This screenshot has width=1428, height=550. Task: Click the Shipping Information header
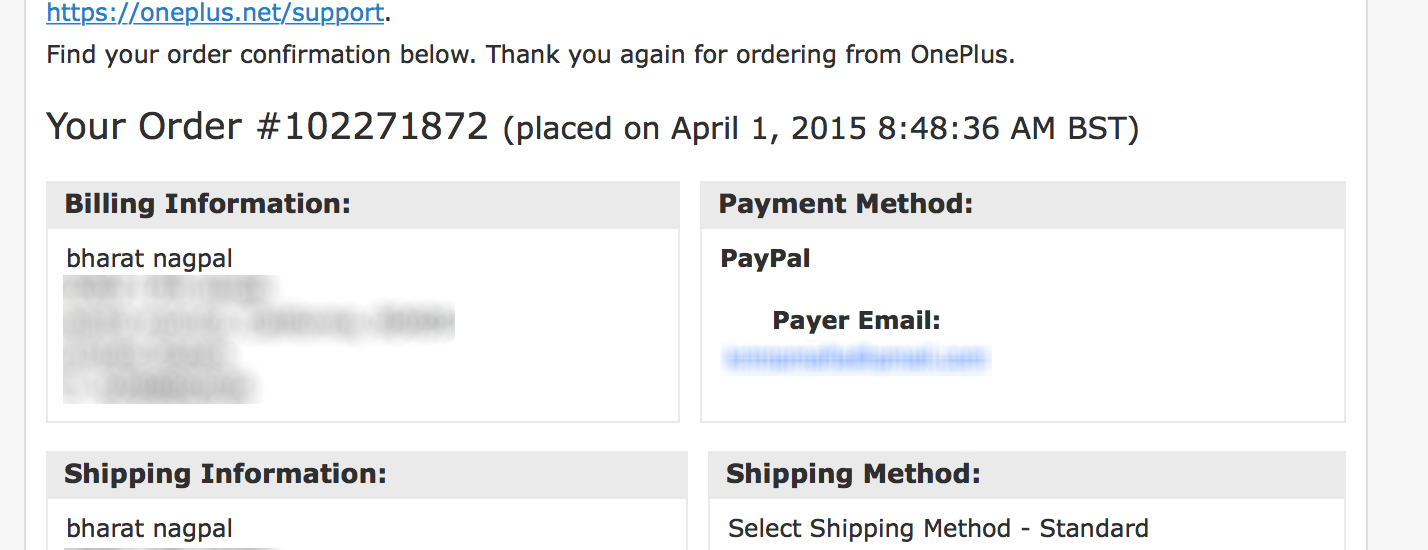point(225,474)
